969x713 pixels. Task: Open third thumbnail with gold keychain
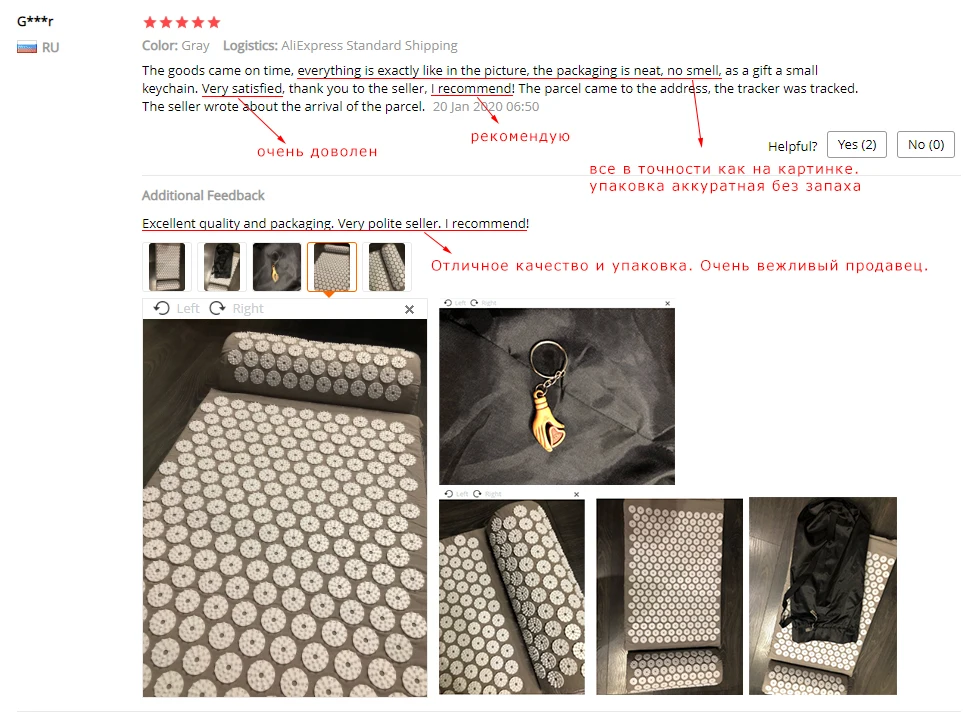[277, 267]
